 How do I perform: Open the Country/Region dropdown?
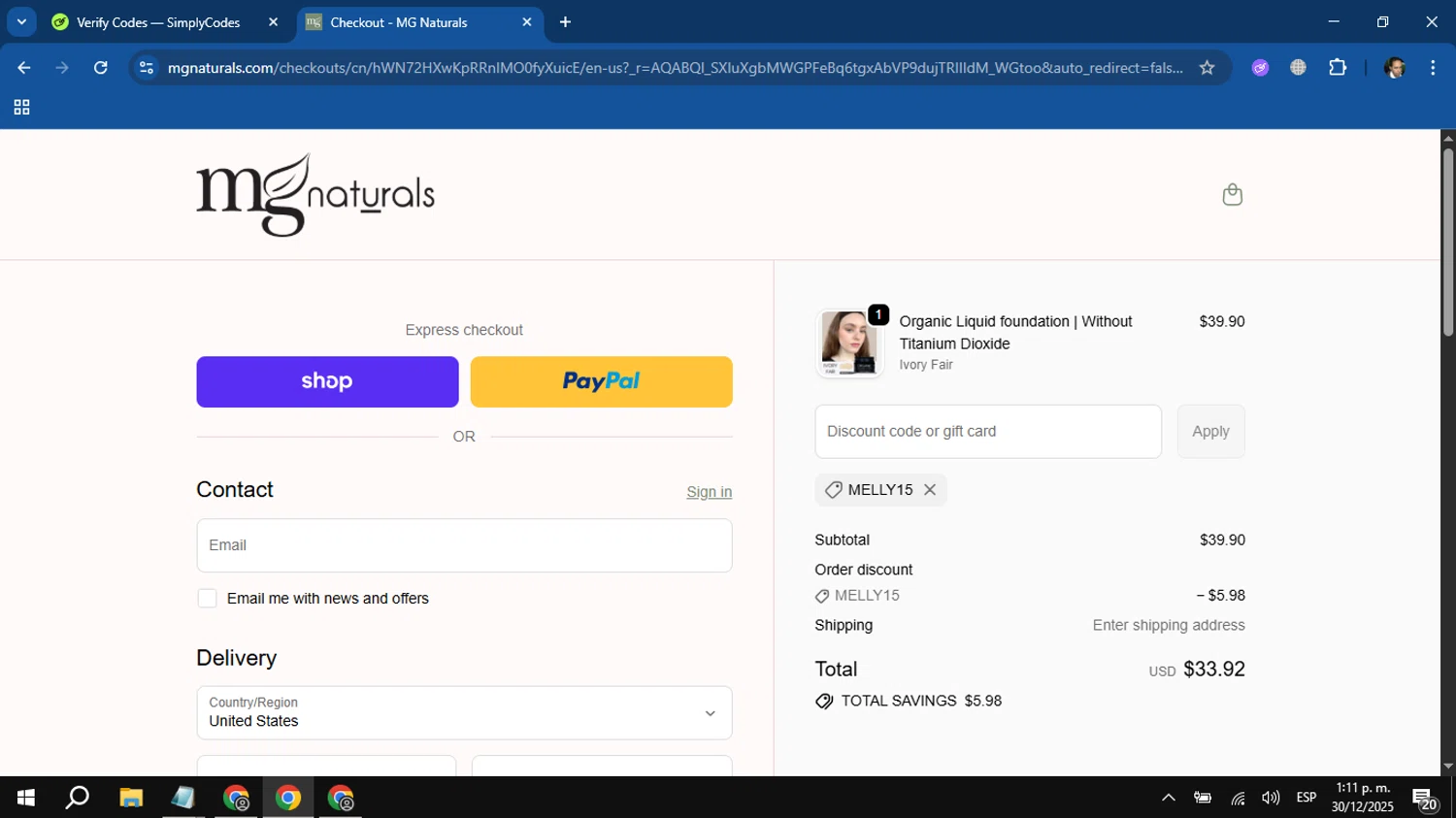(x=464, y=713)
